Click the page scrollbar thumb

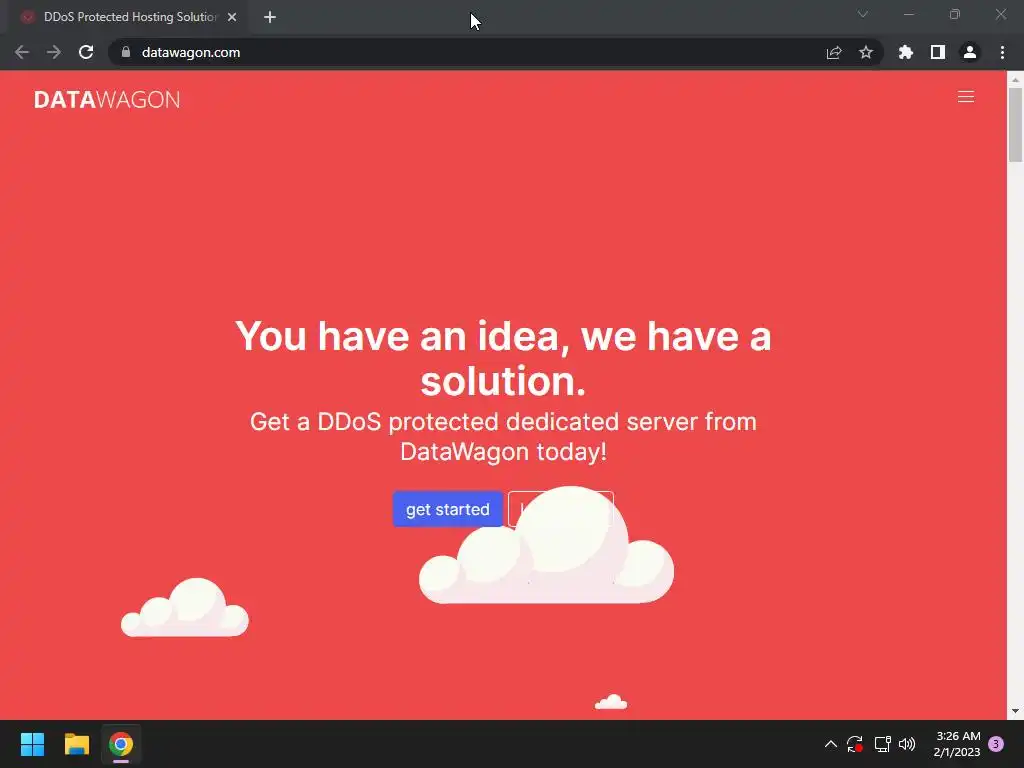(1015, 124)
